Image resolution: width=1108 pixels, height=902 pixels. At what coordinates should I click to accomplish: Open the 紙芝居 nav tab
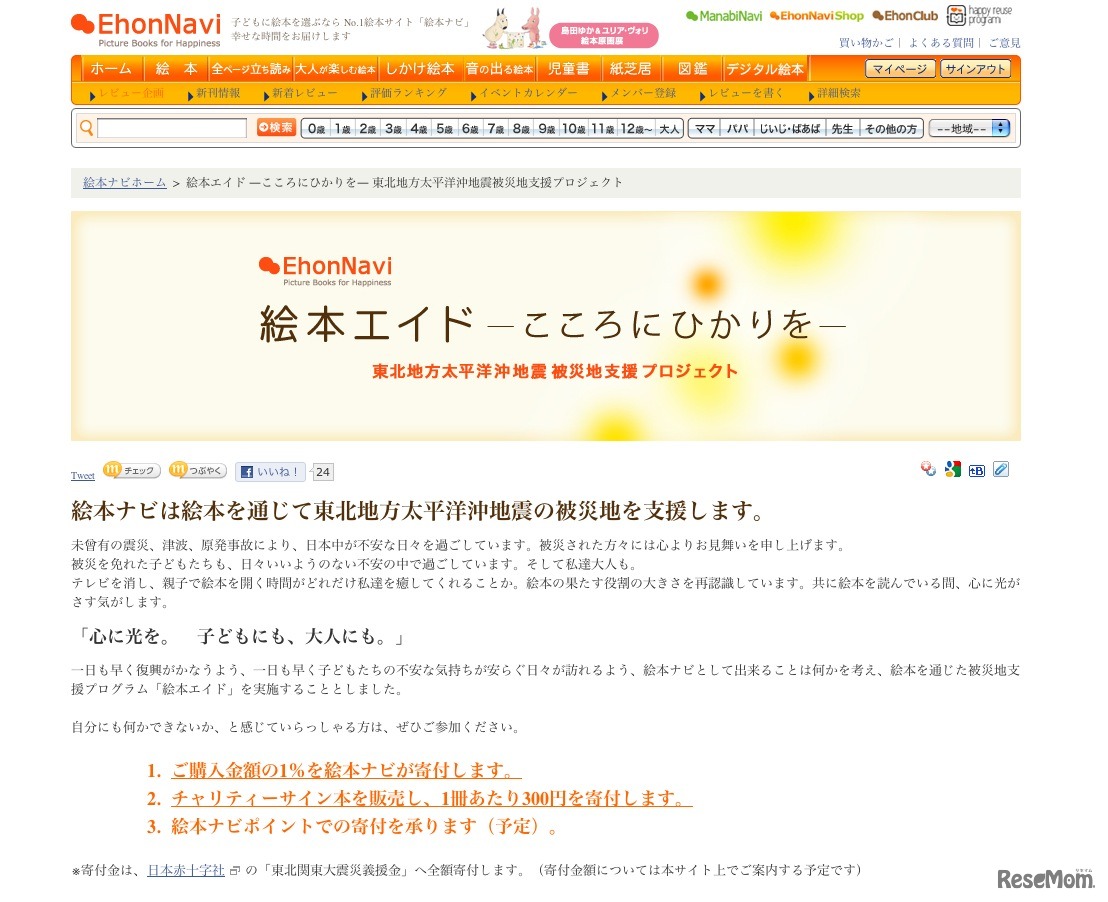tap(630, 69)
